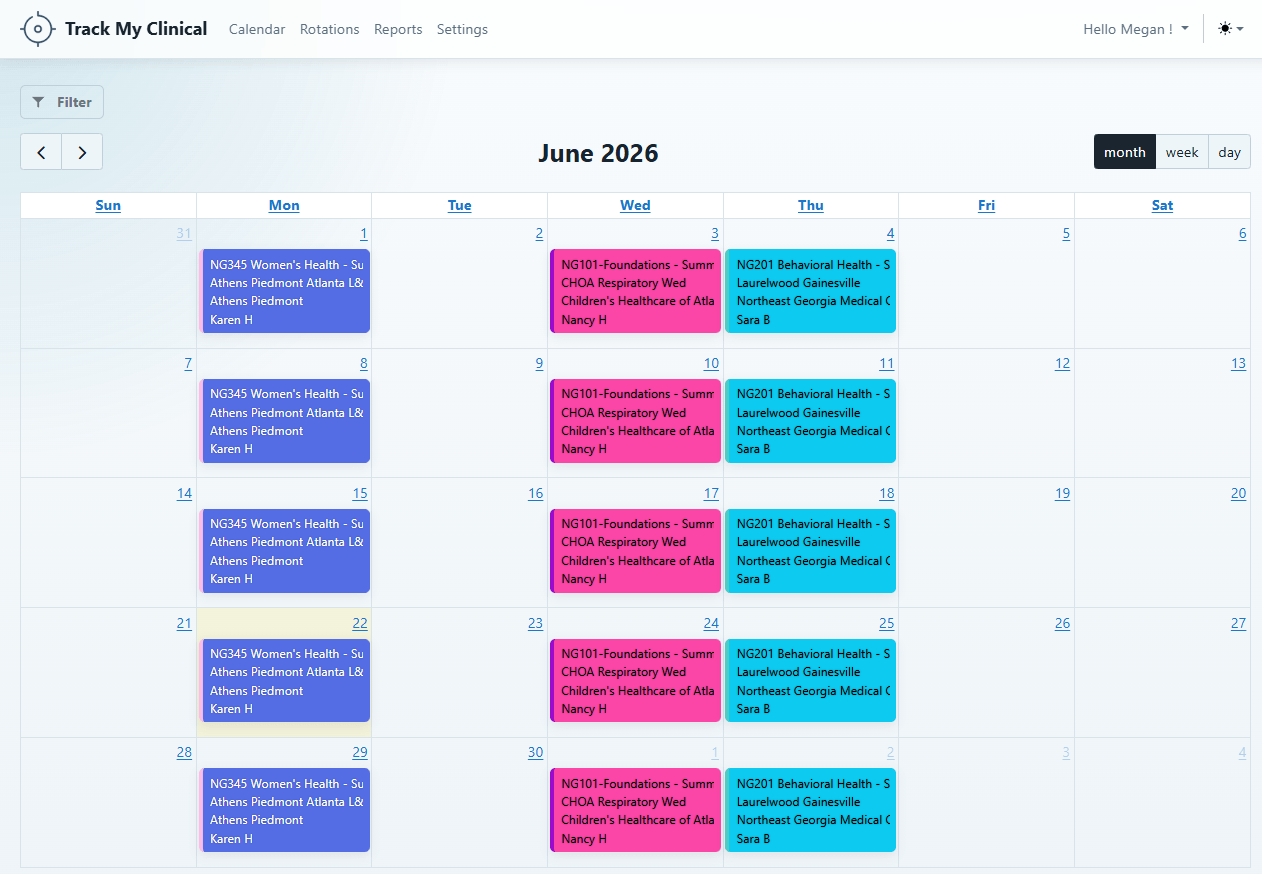Screen dimensions: 1262x874
Task: Expand the Hello Megan user menu
Action: click(1136, 29)
